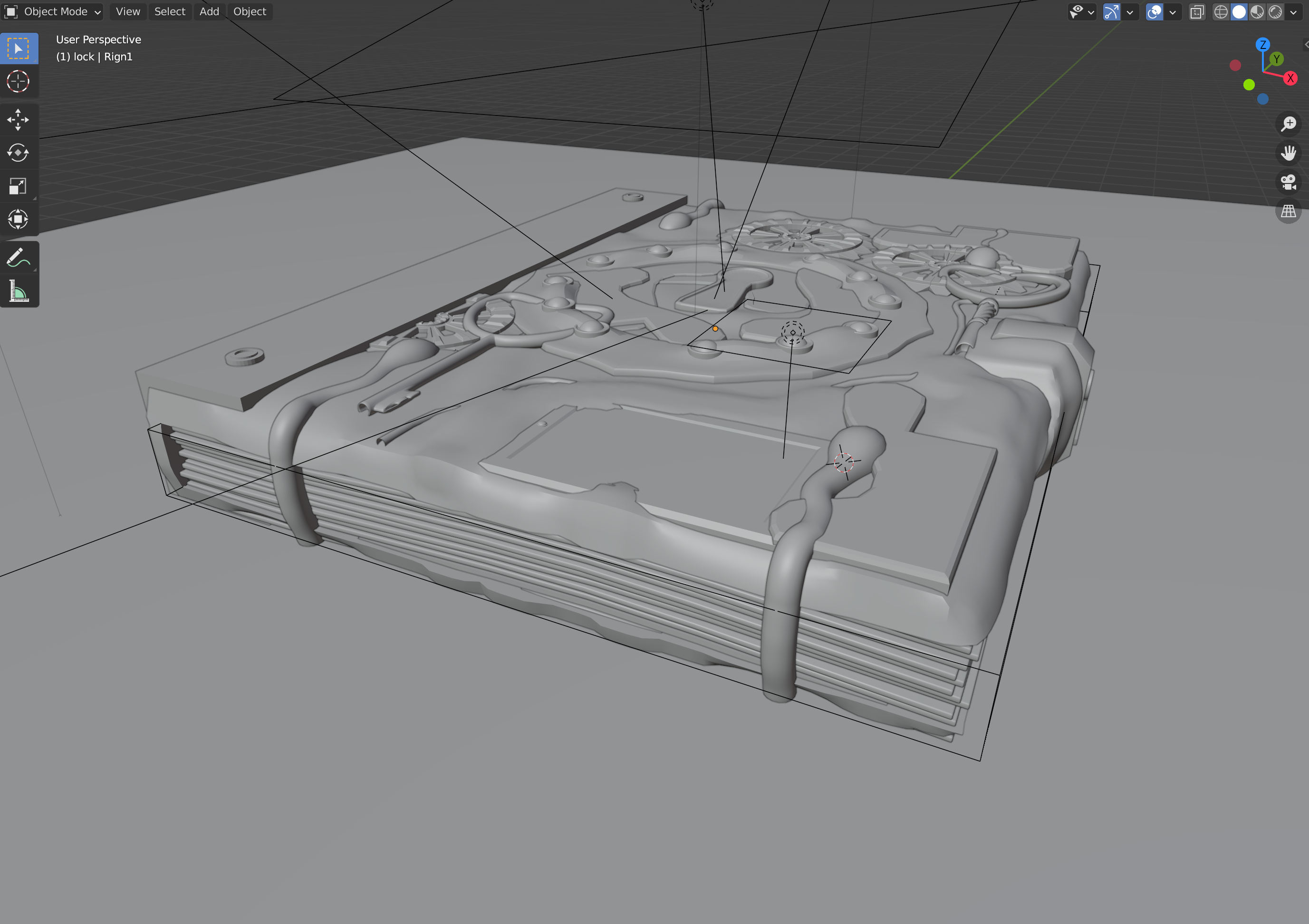The image size is (1309, 924).
Task: Select the Annotate tool
Action: click(18, 258)
